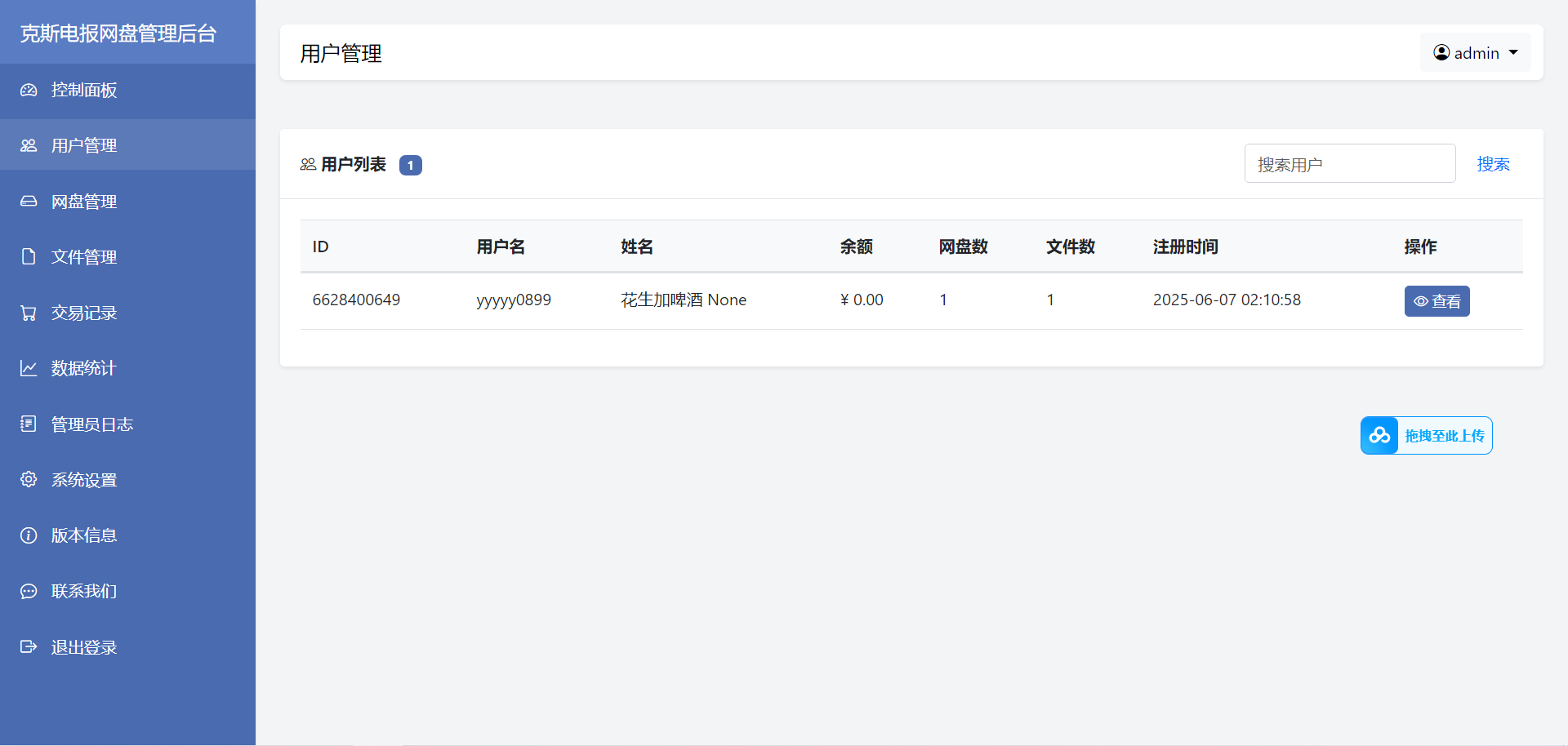Open the 联系我们 section
Image resolution: width=1568 pixels, height=746 pixels.
tap(84, 590)
